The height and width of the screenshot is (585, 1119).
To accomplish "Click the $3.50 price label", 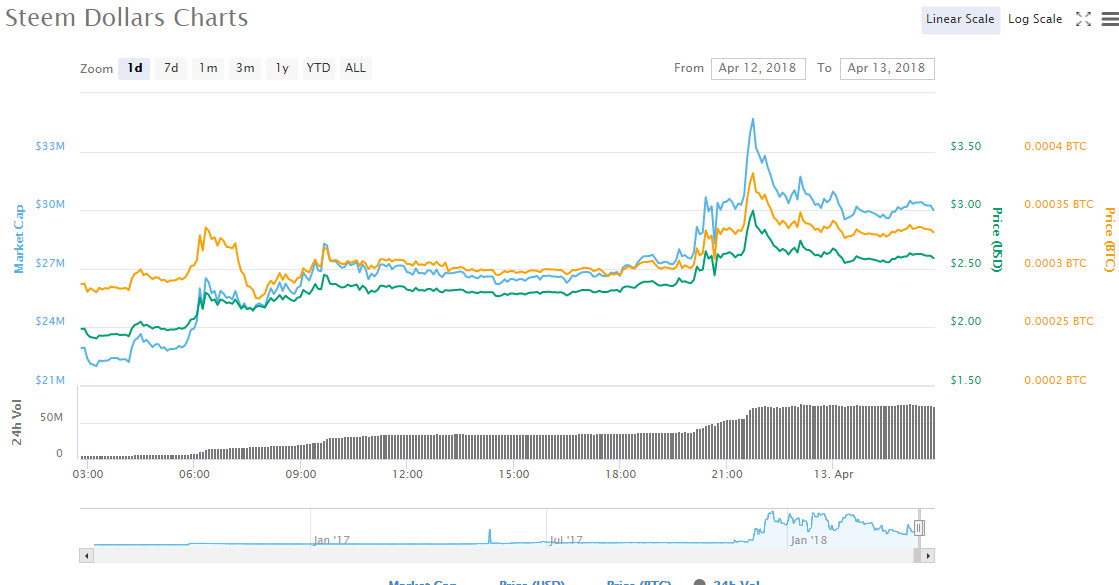I will tap(966, 146).
